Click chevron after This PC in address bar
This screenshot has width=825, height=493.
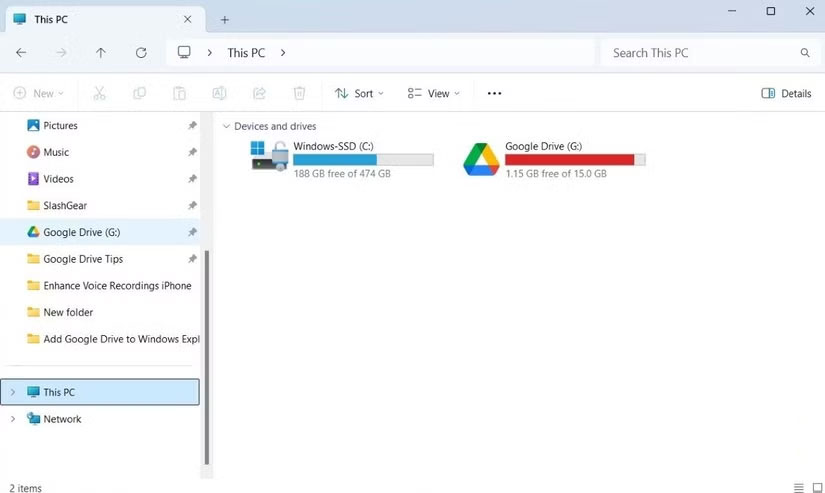click(x=283, y=53)
